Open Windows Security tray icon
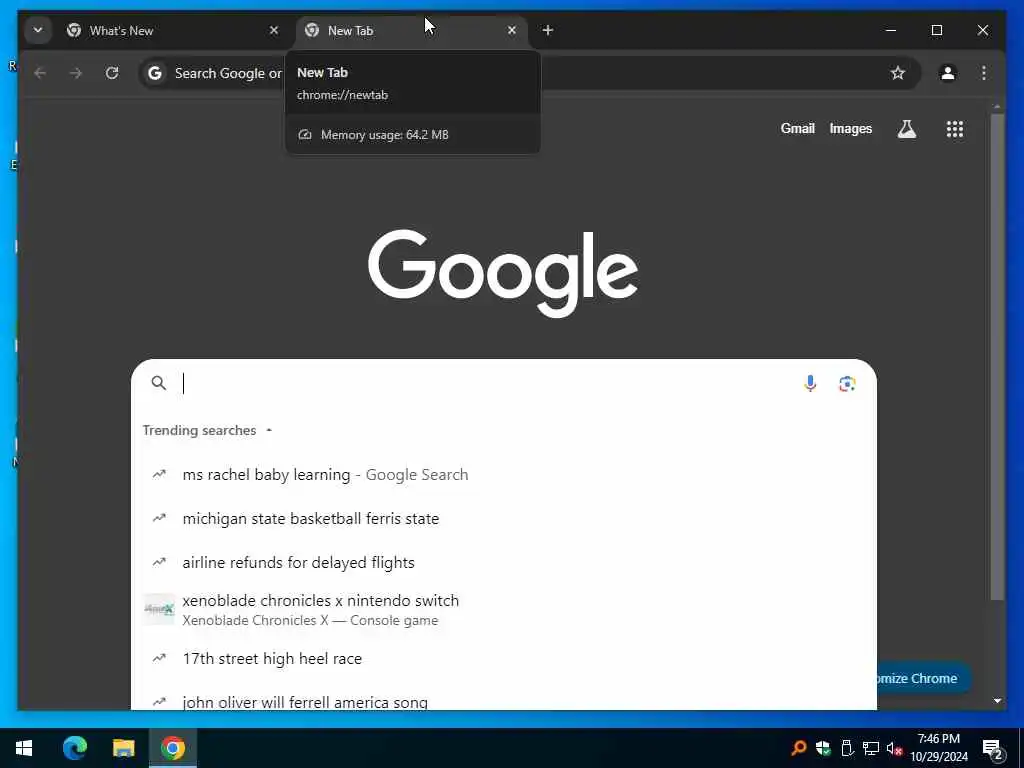The image size is (1024, 768). pyautogui.click(x=823, y=748)
